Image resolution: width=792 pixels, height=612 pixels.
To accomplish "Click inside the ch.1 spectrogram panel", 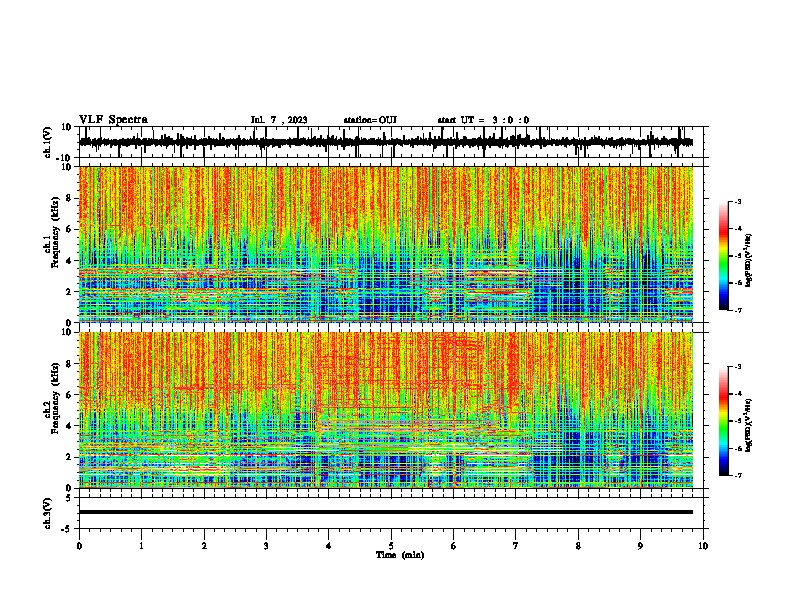I will pyautogui.click(x=386, y=244).
